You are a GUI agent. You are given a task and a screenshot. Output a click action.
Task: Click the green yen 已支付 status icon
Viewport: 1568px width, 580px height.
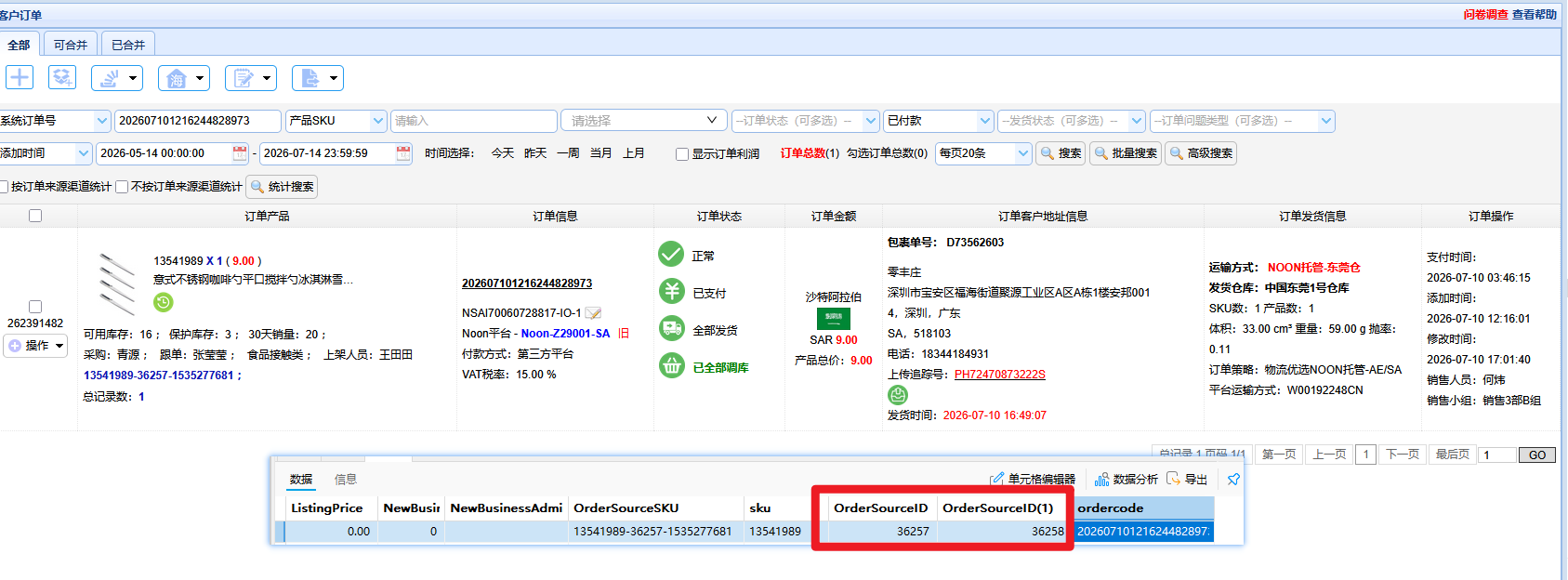(671, 291)
